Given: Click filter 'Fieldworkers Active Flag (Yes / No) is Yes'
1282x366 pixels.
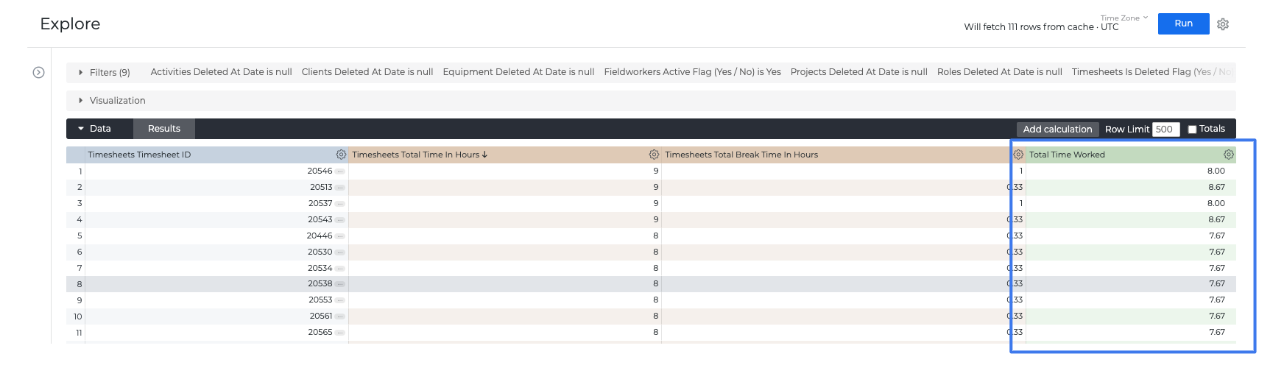Looking at the screenshot, I should pos(692,72).
